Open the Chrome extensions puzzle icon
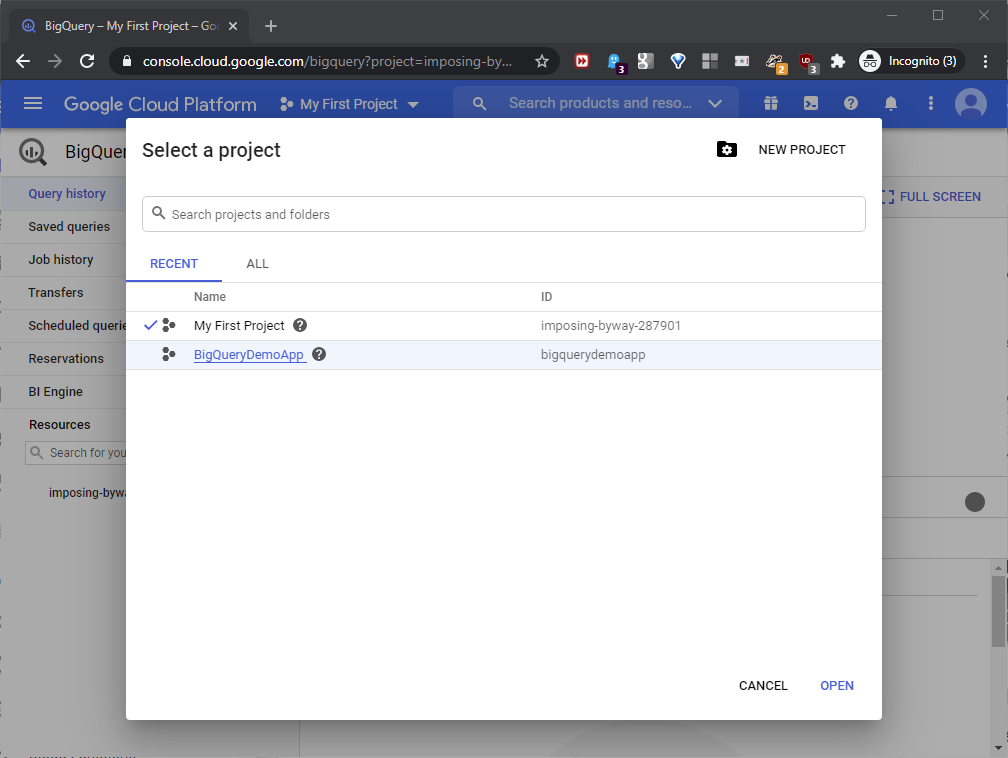This screenshot has height=758, width=1008. (838, 61)
